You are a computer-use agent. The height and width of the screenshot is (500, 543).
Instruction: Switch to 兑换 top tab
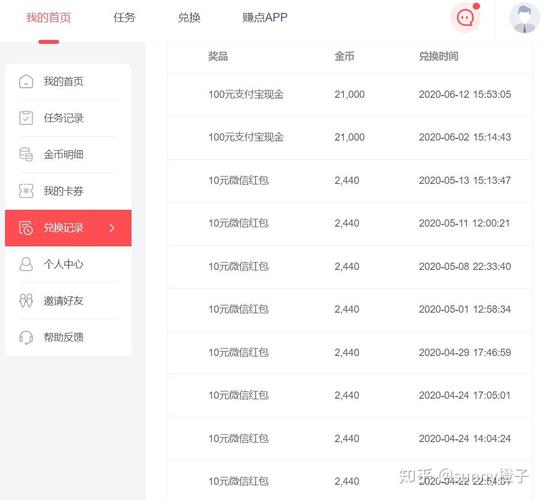[x=189, y=17]
